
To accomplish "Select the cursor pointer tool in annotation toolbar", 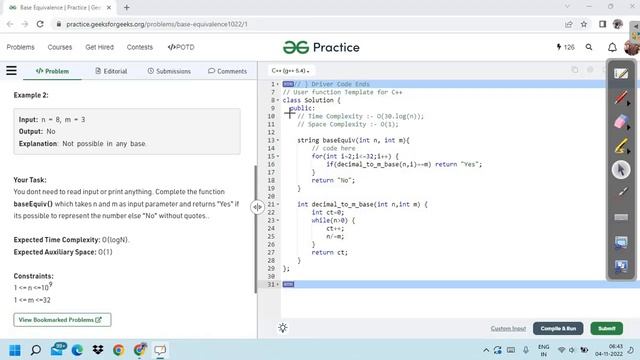I will click(x=621, y=170).
